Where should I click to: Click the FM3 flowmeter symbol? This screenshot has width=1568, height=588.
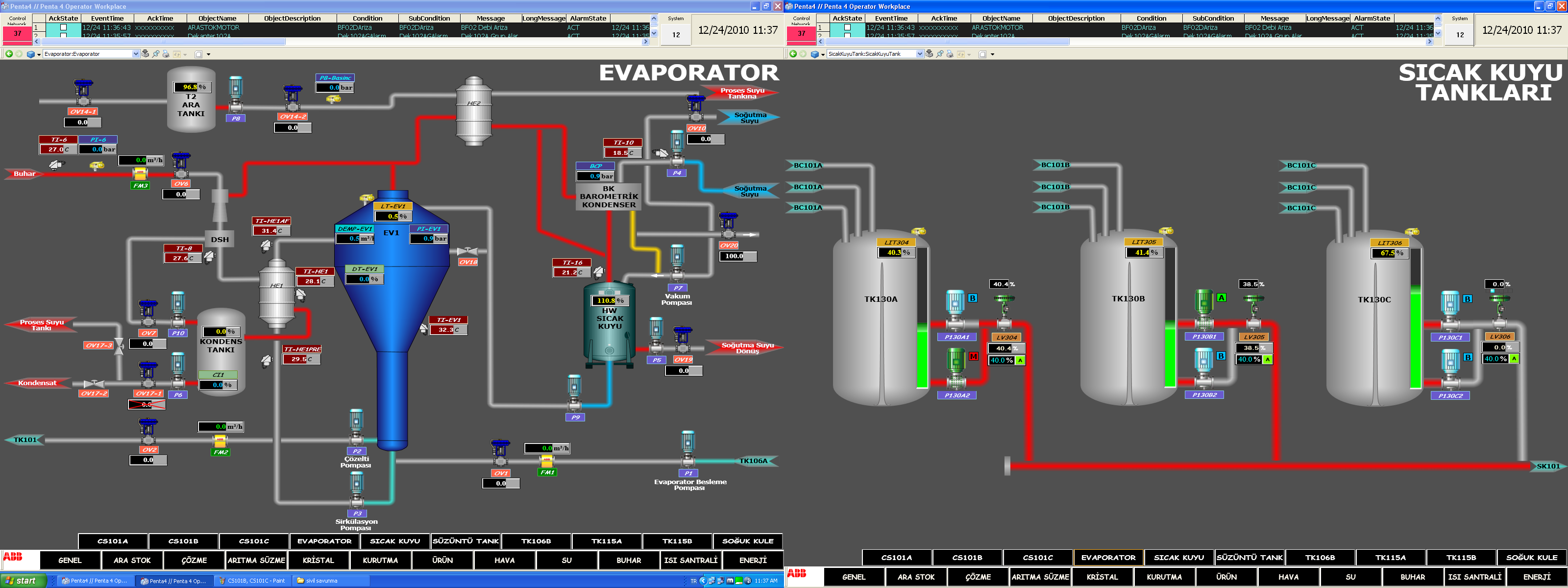pyautogui.click(x=140, y=174)
